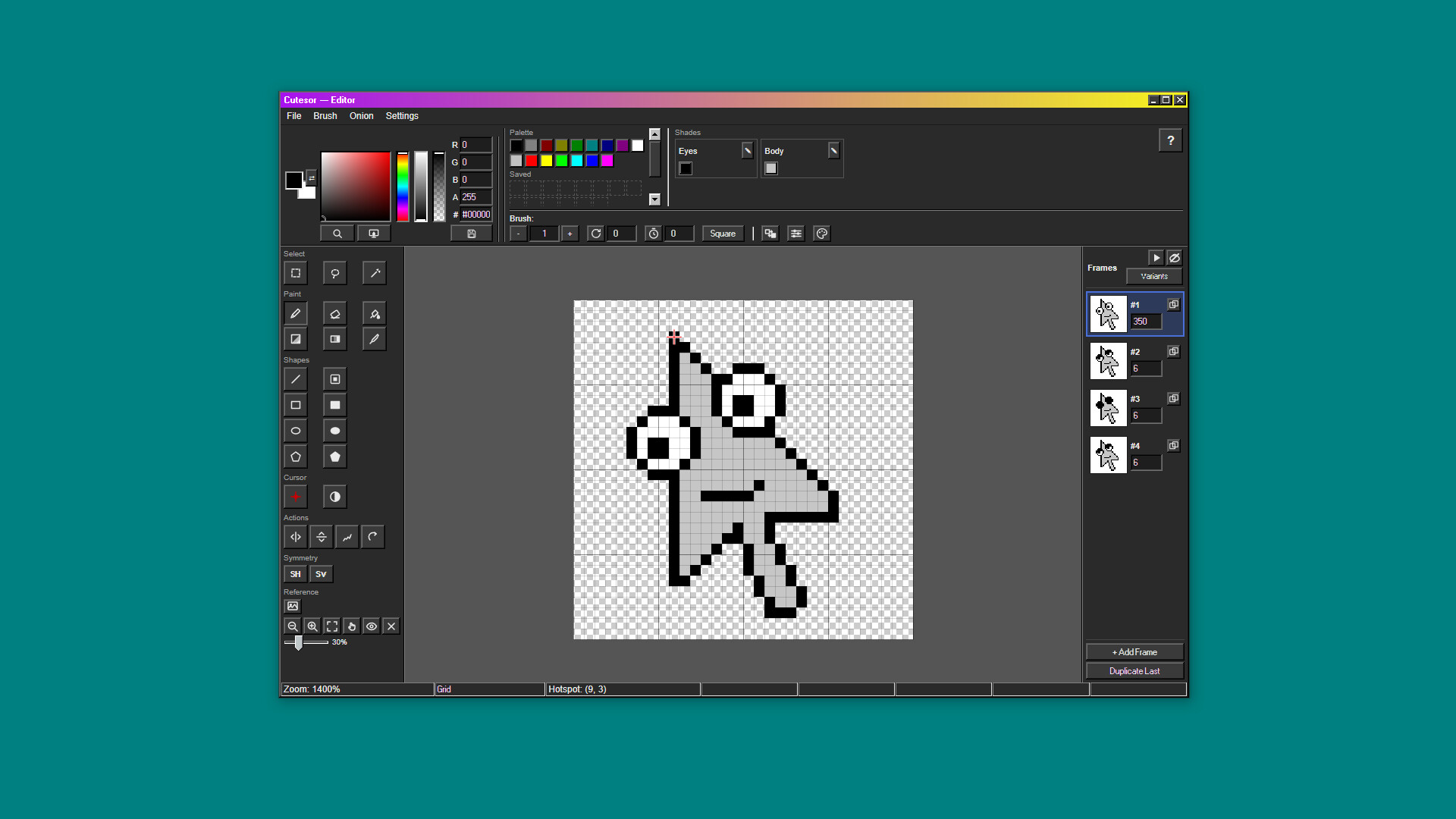1456x819 pixels.
Task: Select the outline polygon shape tool
Action: coord(296,457)
